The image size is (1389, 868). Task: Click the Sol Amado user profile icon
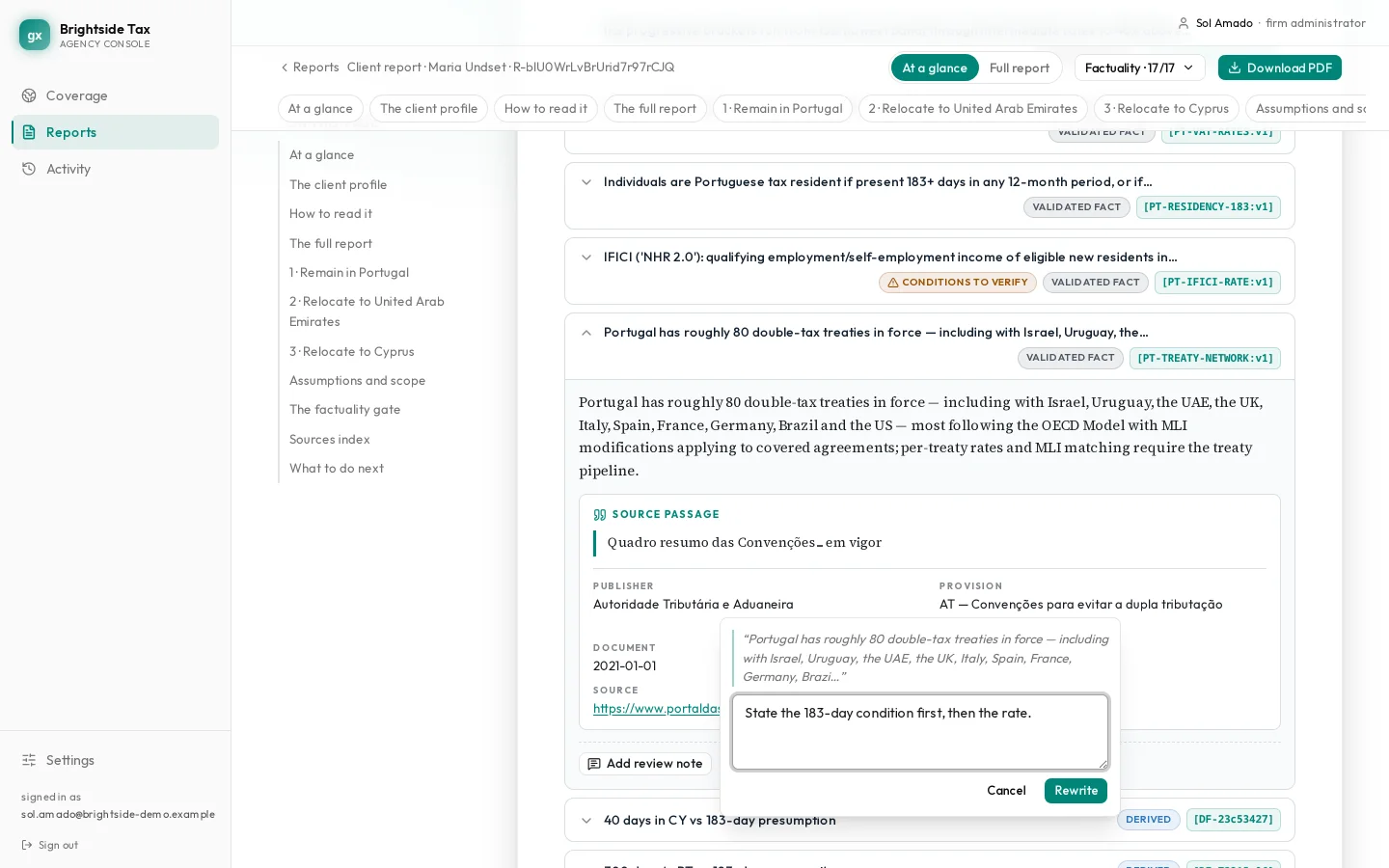point(1184,23)
